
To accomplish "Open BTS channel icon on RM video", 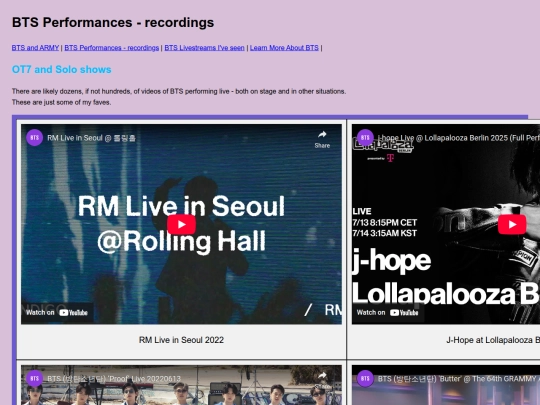I will [x=35, y=138].
